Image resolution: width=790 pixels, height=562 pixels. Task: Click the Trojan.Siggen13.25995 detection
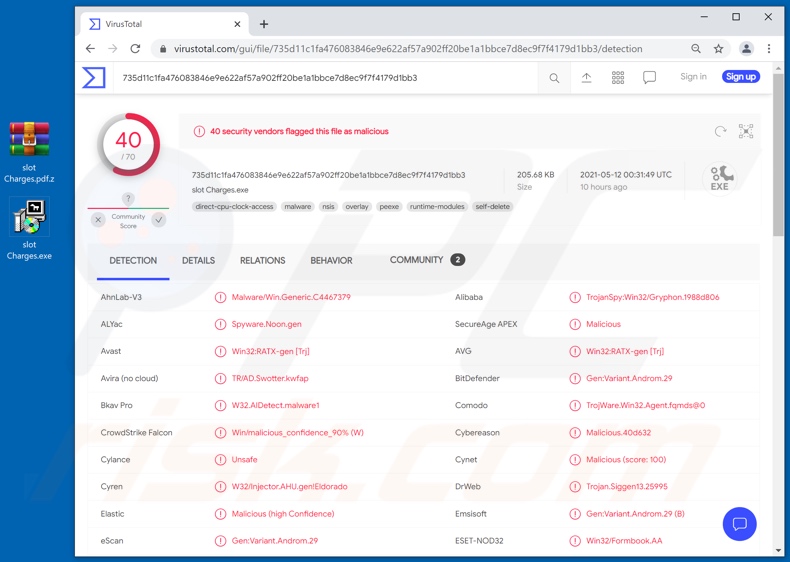click(x=626, y=486)
